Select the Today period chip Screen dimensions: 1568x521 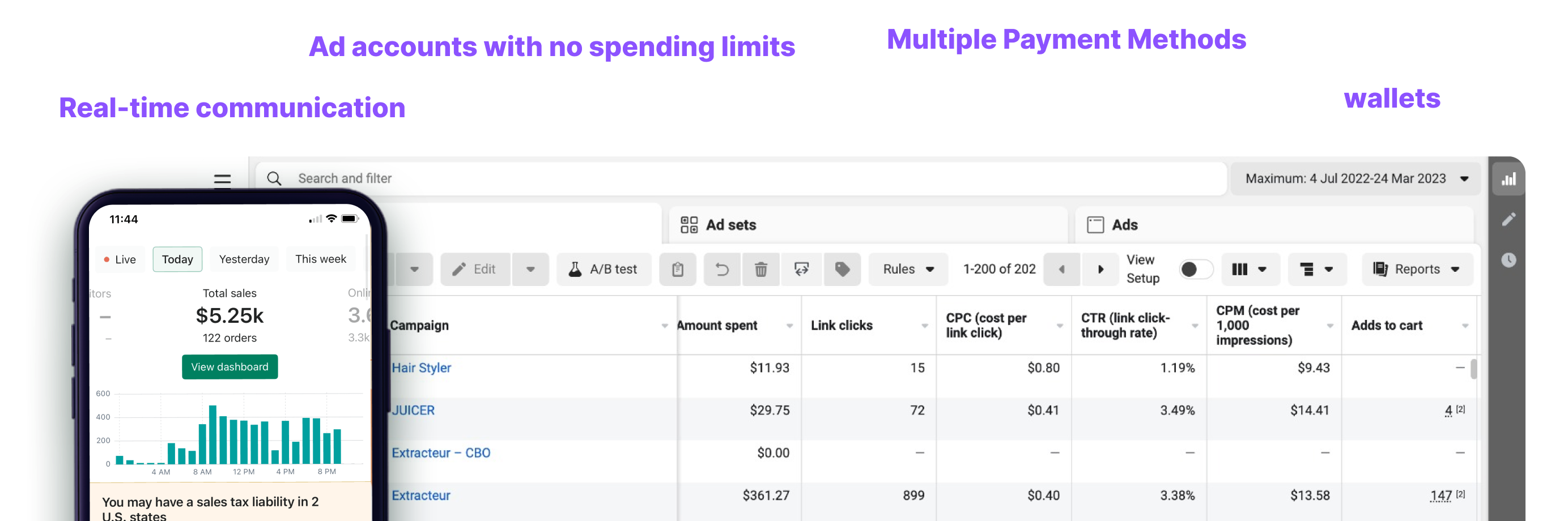[x=177, y=259]
